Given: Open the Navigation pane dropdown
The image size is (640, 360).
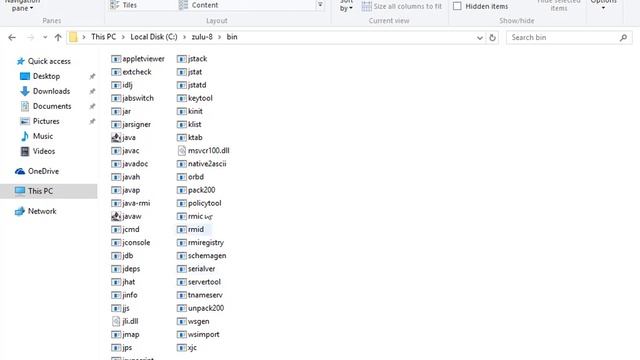Looking at the screenshot, I should [22, 6].
